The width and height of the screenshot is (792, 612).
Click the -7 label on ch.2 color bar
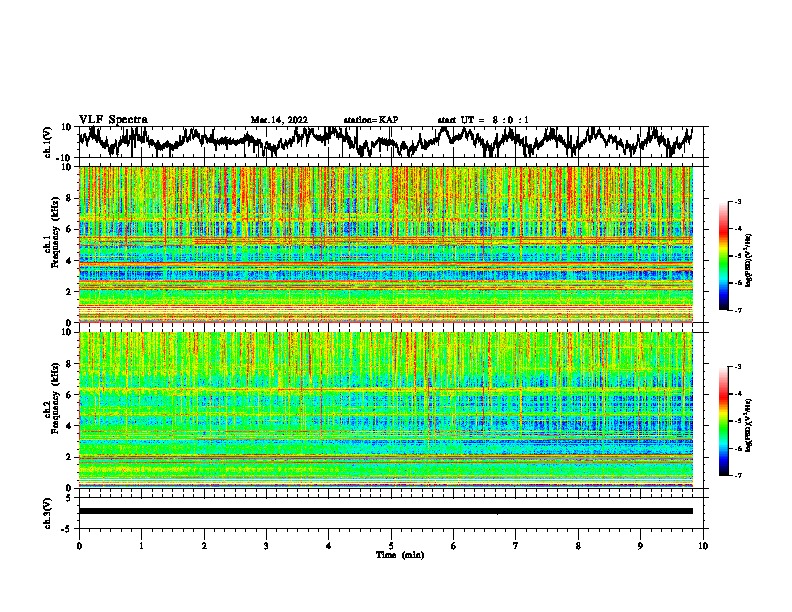coord(737,475)
